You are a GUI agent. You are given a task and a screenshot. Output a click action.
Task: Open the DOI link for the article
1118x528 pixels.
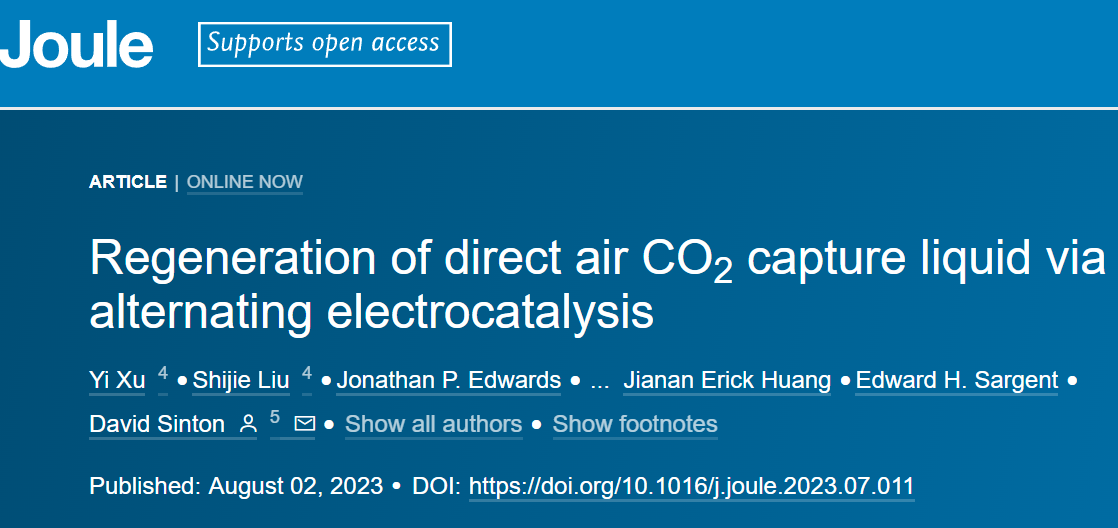[x=692, y=487]
